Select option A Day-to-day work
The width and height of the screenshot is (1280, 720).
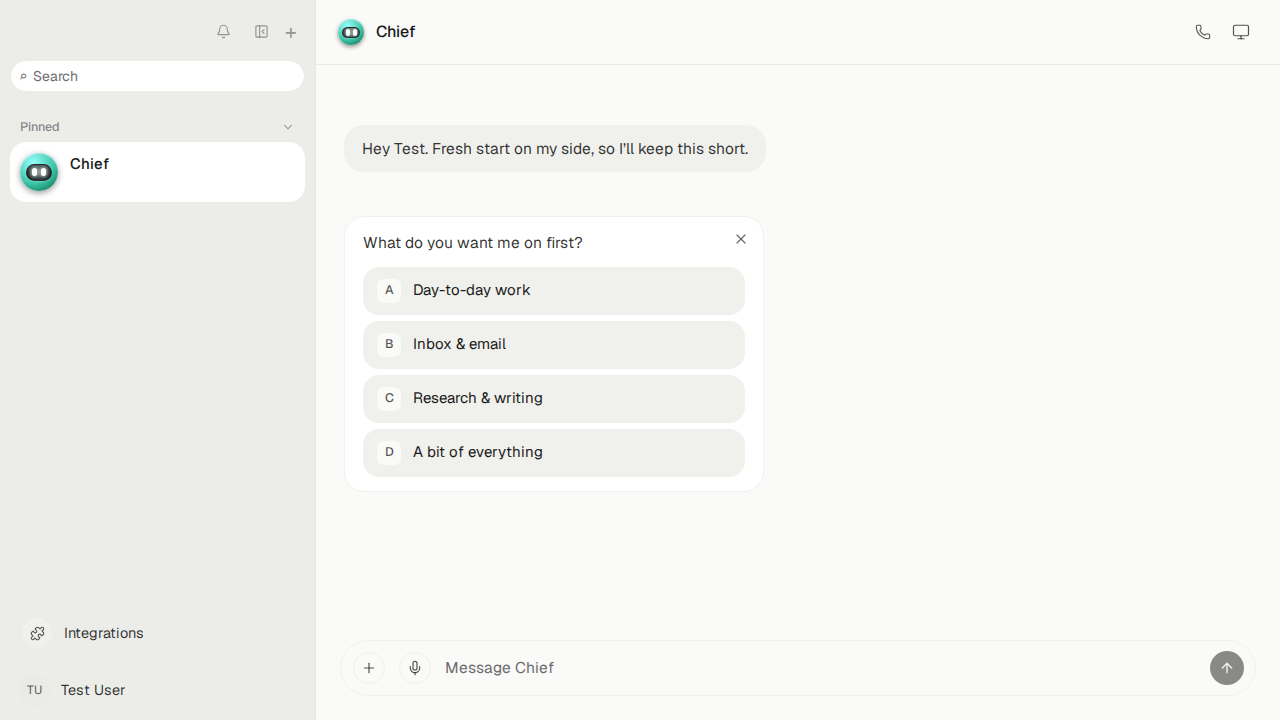tap(554, 291)
